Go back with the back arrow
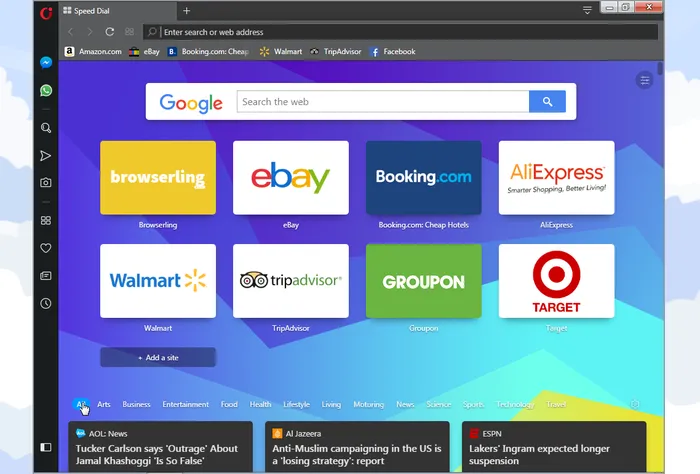Screen dimensions: 700x474 click(71, 32)
